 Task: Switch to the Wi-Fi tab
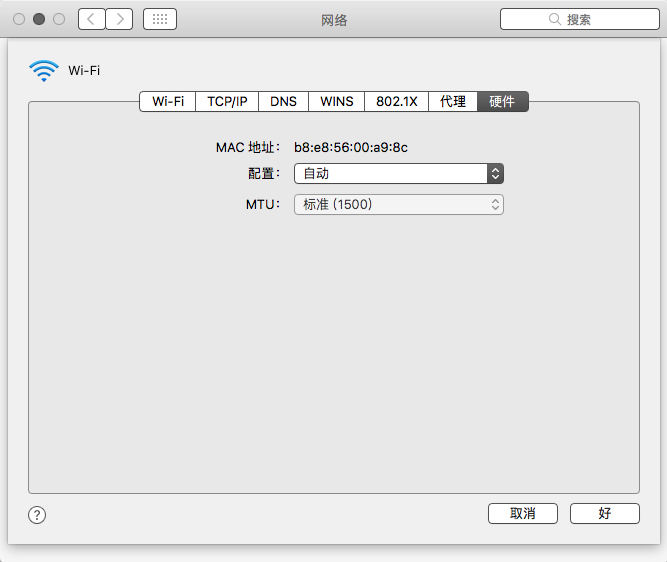pos(168,101)
